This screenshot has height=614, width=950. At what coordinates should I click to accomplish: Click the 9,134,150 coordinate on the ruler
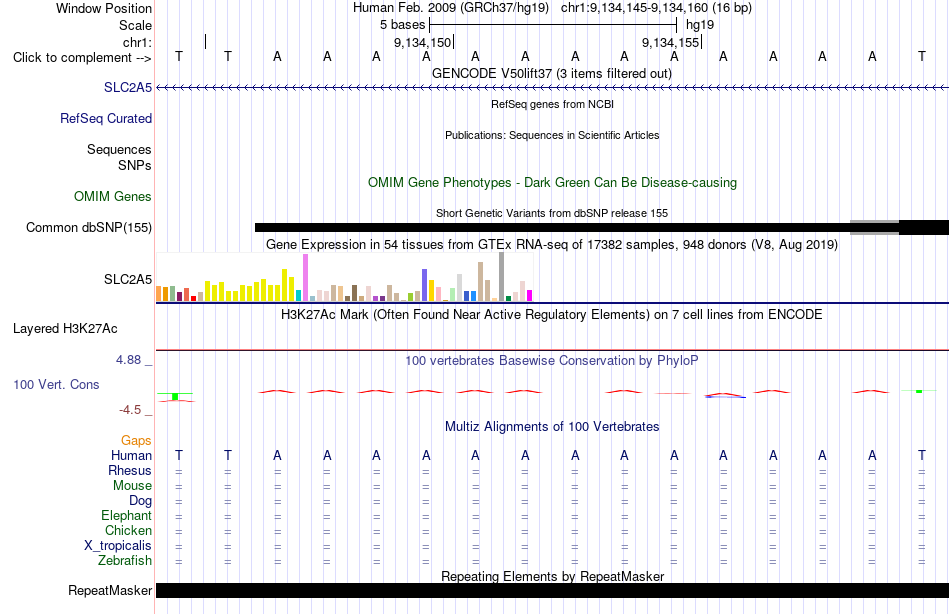click(422, 42)
